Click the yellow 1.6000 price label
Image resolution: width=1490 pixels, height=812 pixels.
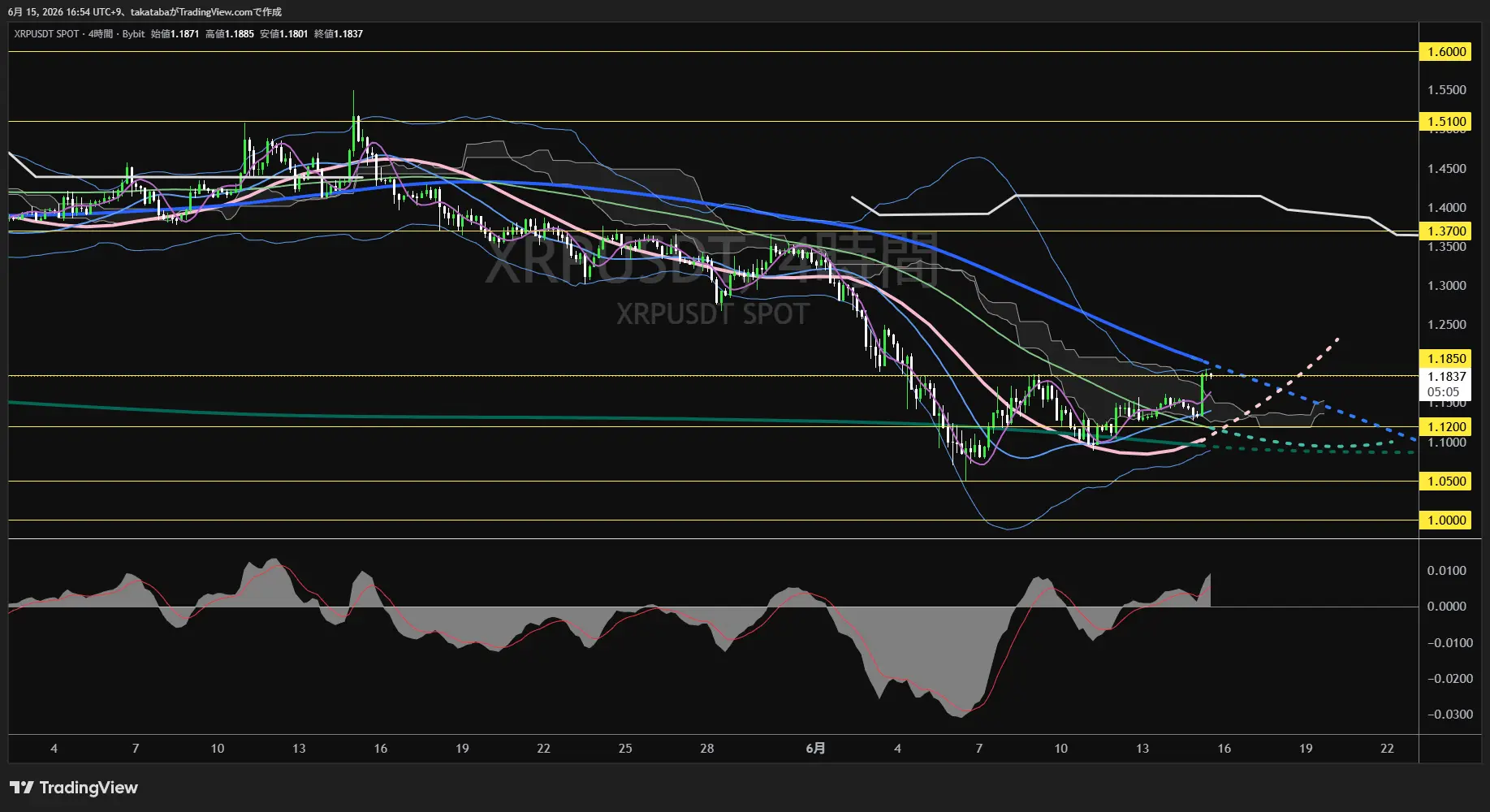click(x=1446, y=52)
